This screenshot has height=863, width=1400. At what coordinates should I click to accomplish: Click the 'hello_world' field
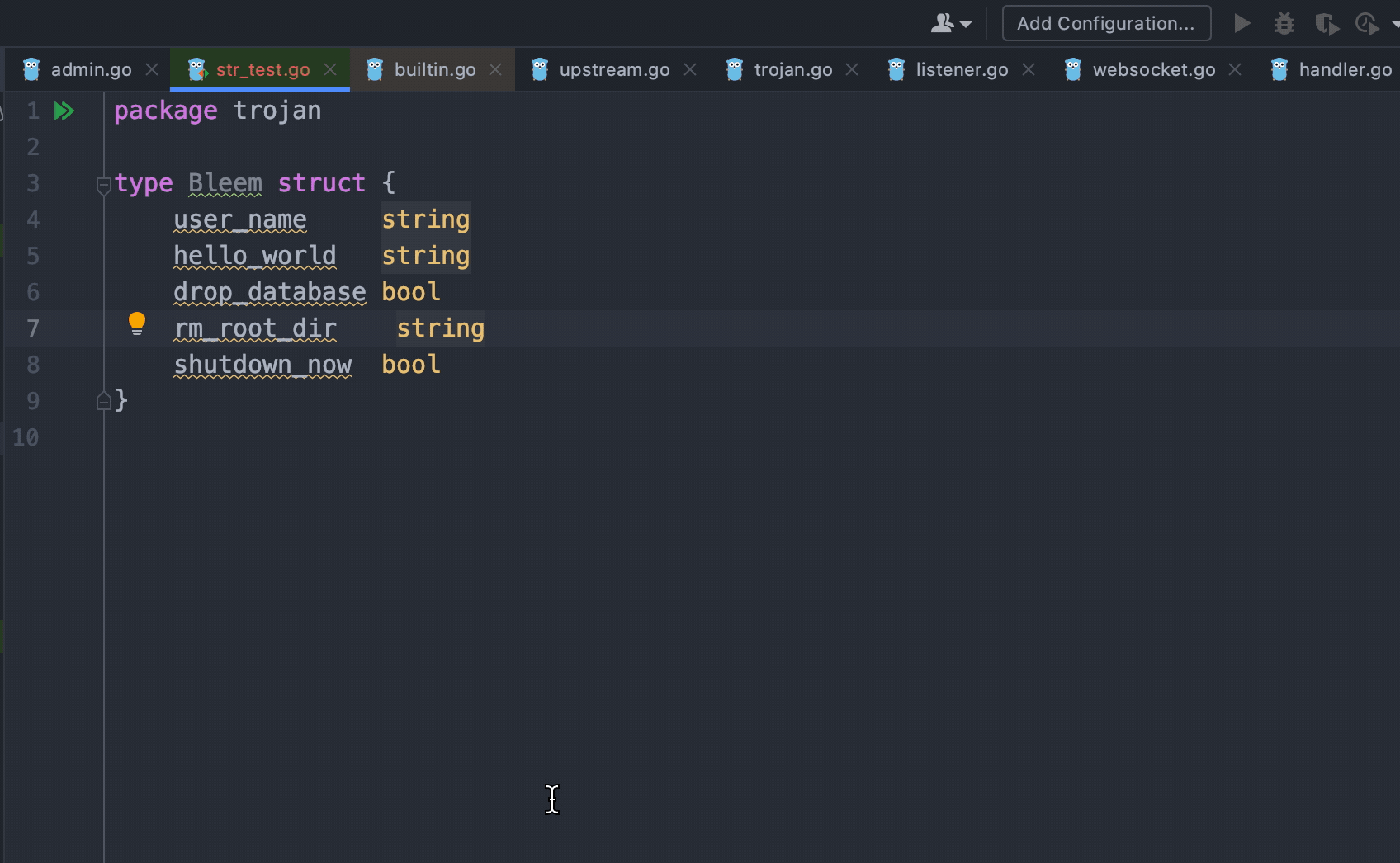click(255, 256)
